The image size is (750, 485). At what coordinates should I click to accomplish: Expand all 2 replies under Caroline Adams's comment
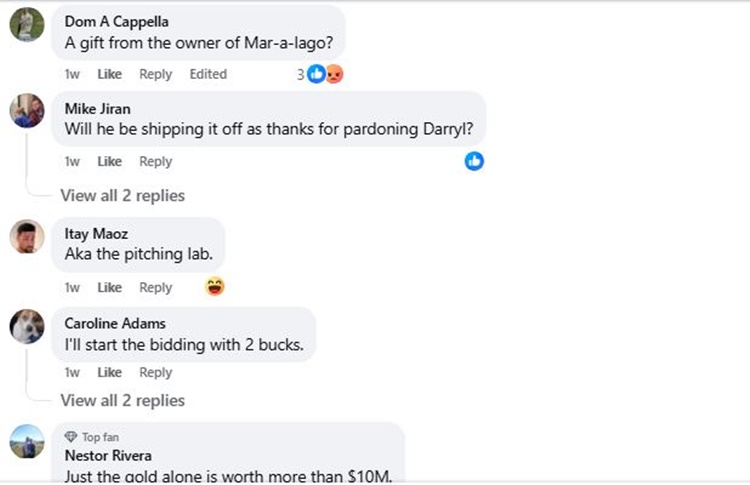click(x=122, y=400)
